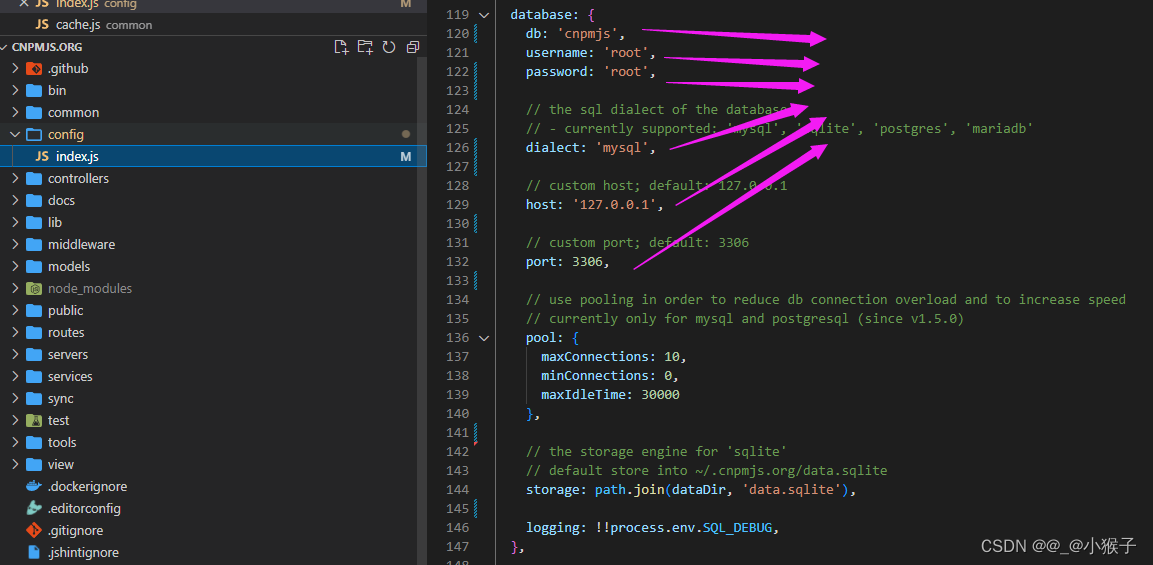Viewport: 1153px width, 565px height.
Task: Refresh the explorer tree
Action: 389,47
